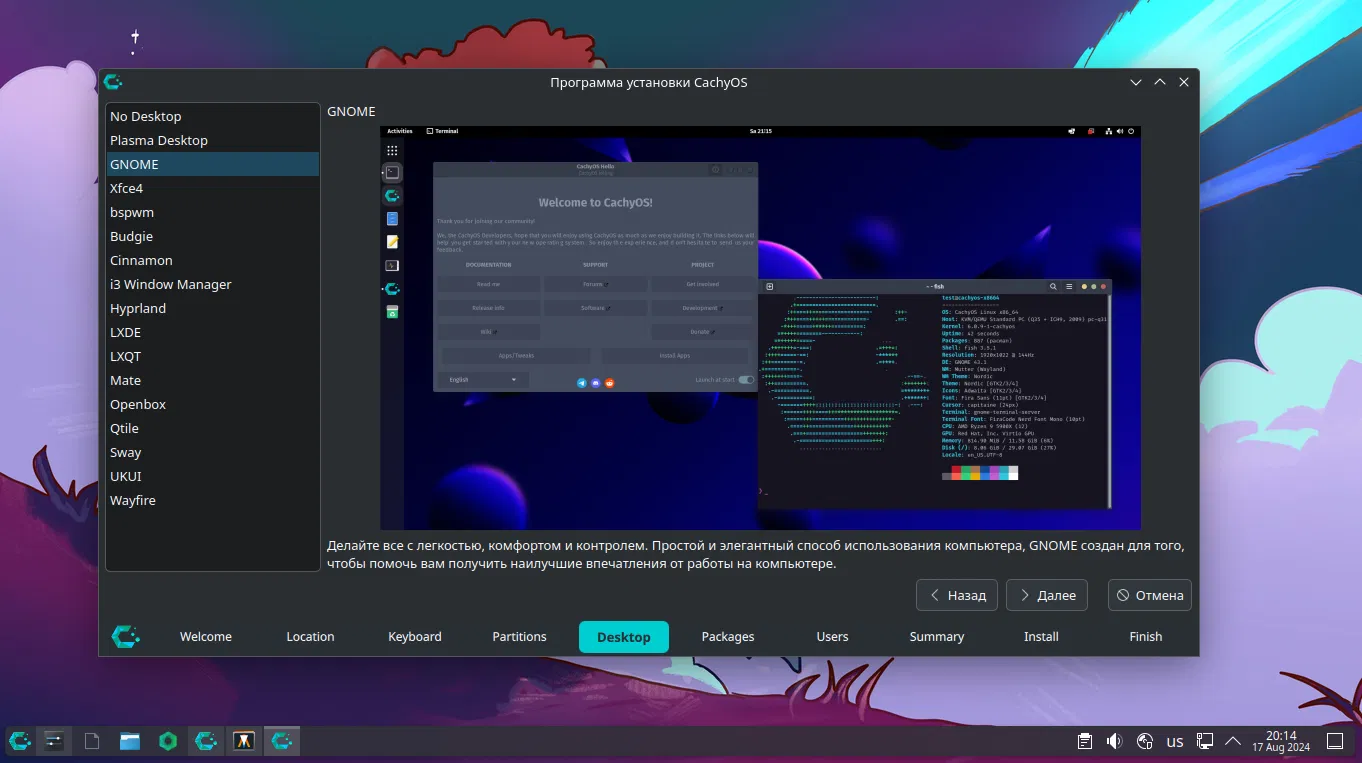Select the Install step
This screenshot has width=1362, height=763.
(x=1041, y=637)
